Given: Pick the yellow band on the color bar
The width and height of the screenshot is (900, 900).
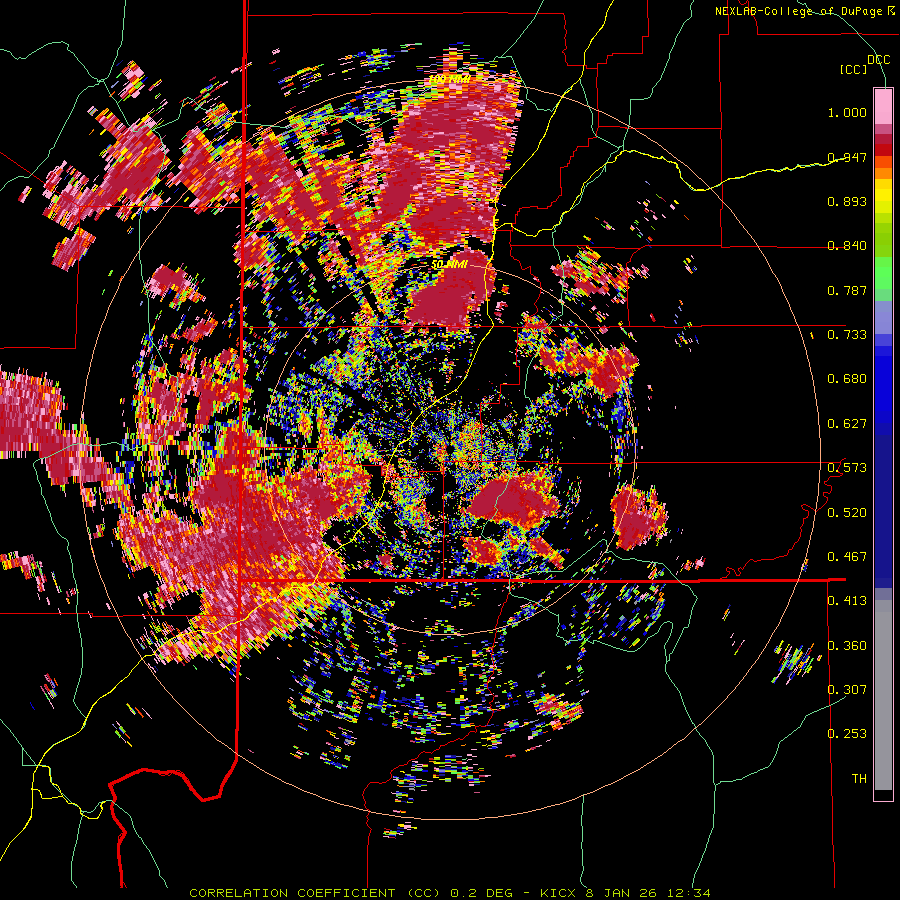Looking at the screenshot, I should [883, 196].
